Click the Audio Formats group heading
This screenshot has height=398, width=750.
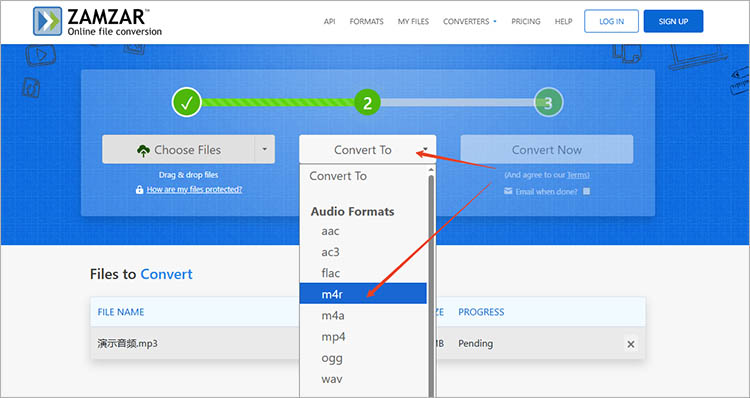pos(353,211)
